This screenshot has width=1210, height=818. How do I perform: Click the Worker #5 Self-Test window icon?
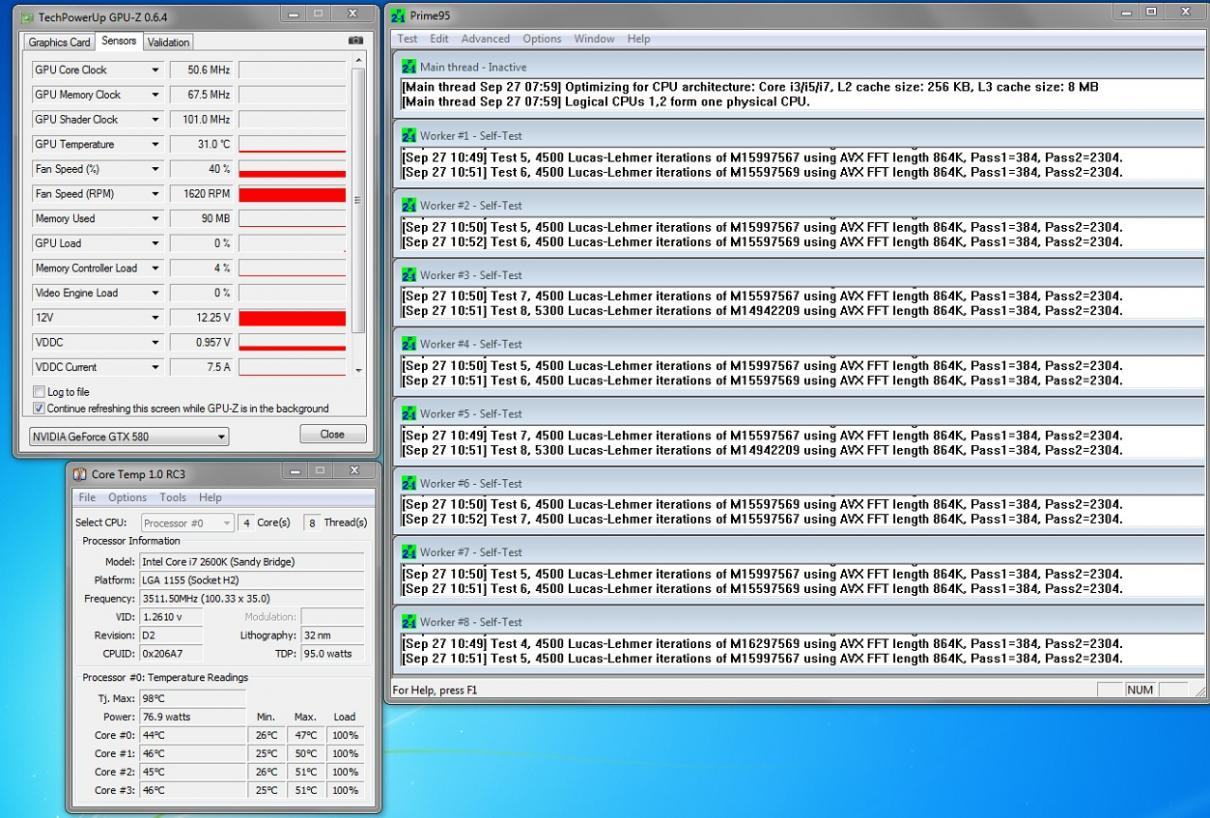tap(409, 414)
